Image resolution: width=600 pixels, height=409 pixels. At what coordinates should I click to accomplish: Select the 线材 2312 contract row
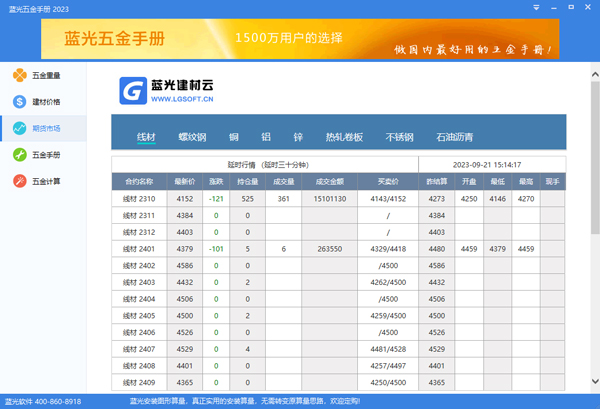[x=338, y=232]
